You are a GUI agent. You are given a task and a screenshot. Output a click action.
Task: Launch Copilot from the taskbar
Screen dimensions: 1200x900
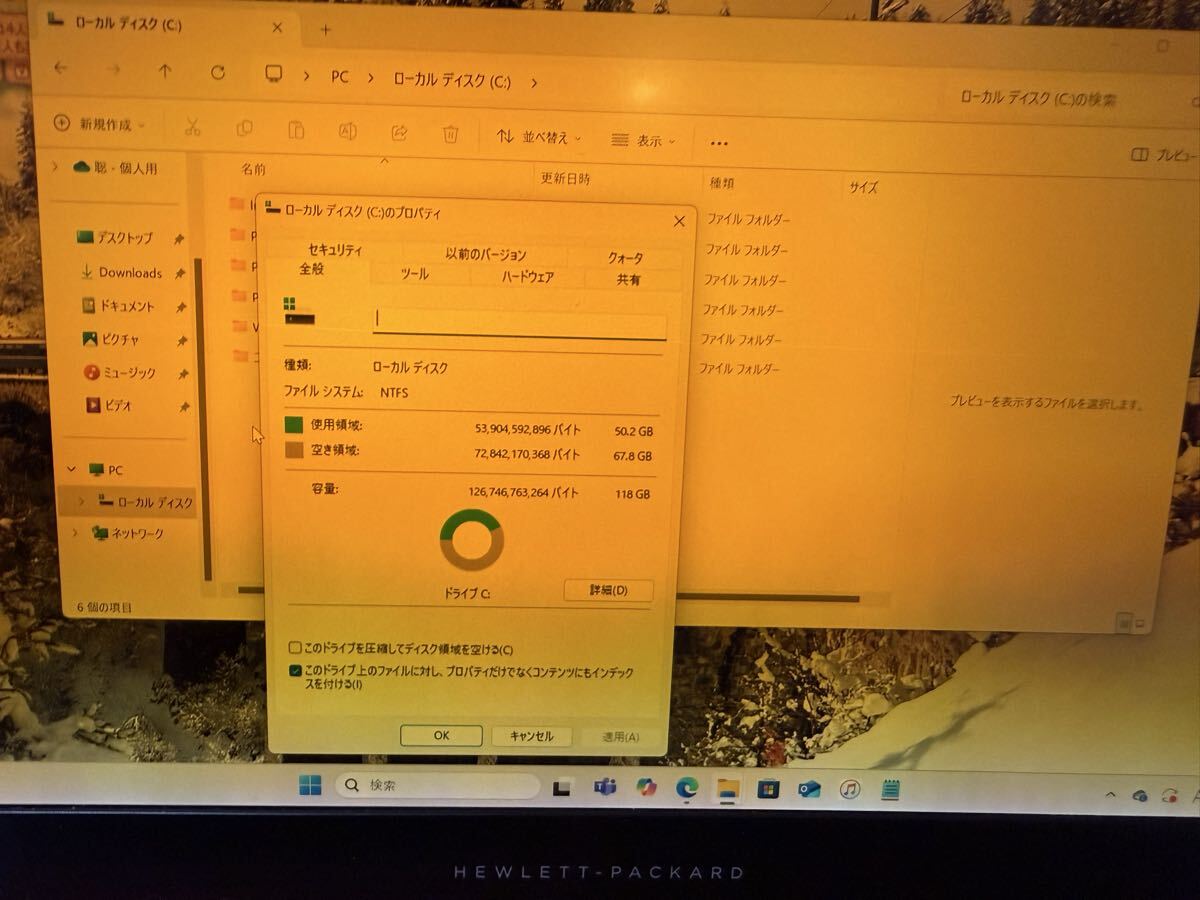pyautogui.click(x=646, y=788)
